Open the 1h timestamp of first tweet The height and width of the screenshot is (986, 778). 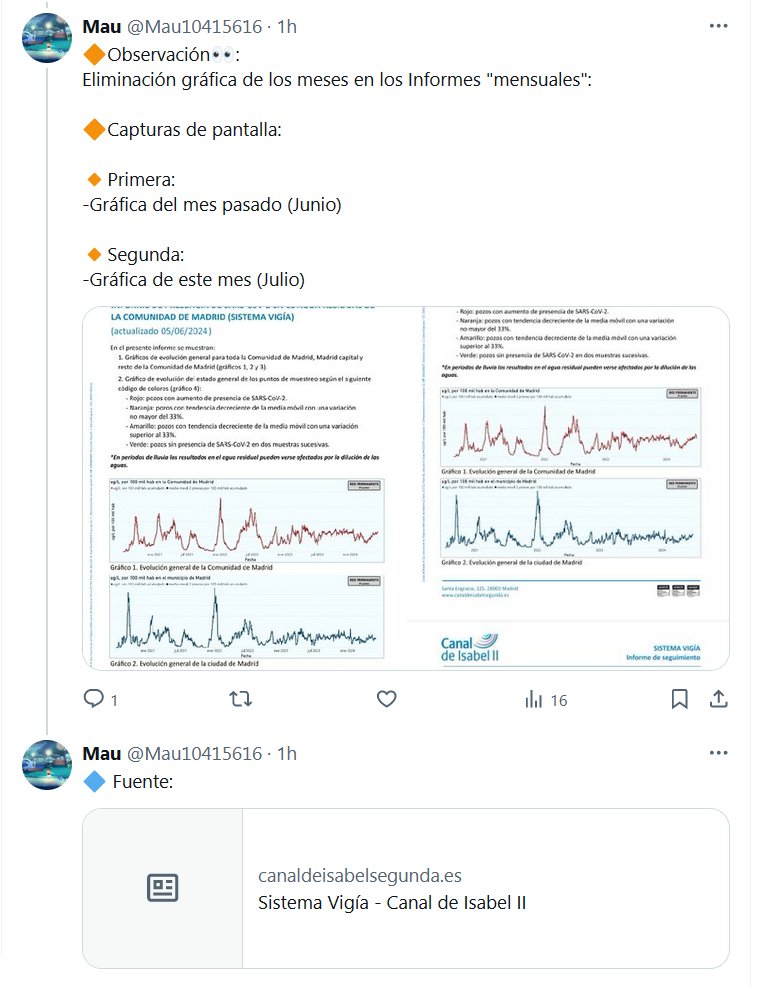[288, 27]
